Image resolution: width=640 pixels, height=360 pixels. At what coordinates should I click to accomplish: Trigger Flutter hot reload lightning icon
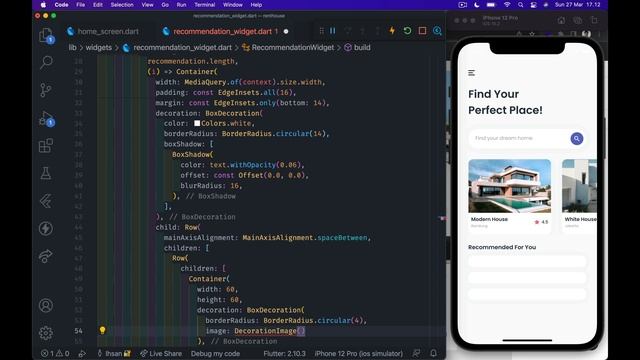[392, 31]
